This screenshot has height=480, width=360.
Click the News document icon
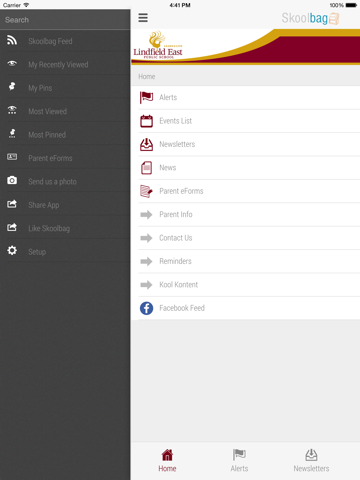click(x=146, y=168)
